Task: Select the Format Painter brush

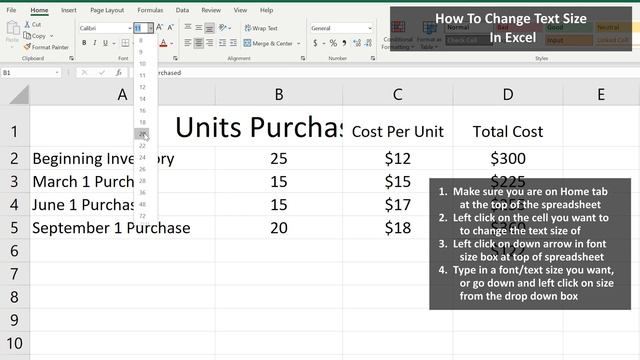Action: pos(27,47)
